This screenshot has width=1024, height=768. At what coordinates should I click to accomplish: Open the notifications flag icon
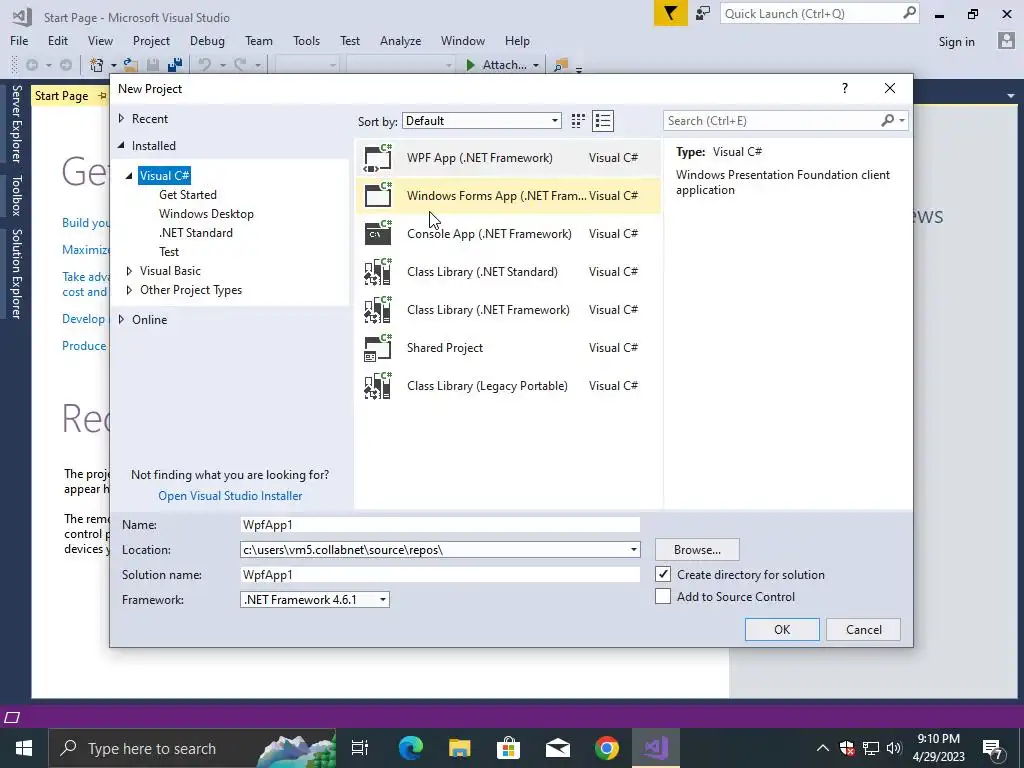(671, 13)
